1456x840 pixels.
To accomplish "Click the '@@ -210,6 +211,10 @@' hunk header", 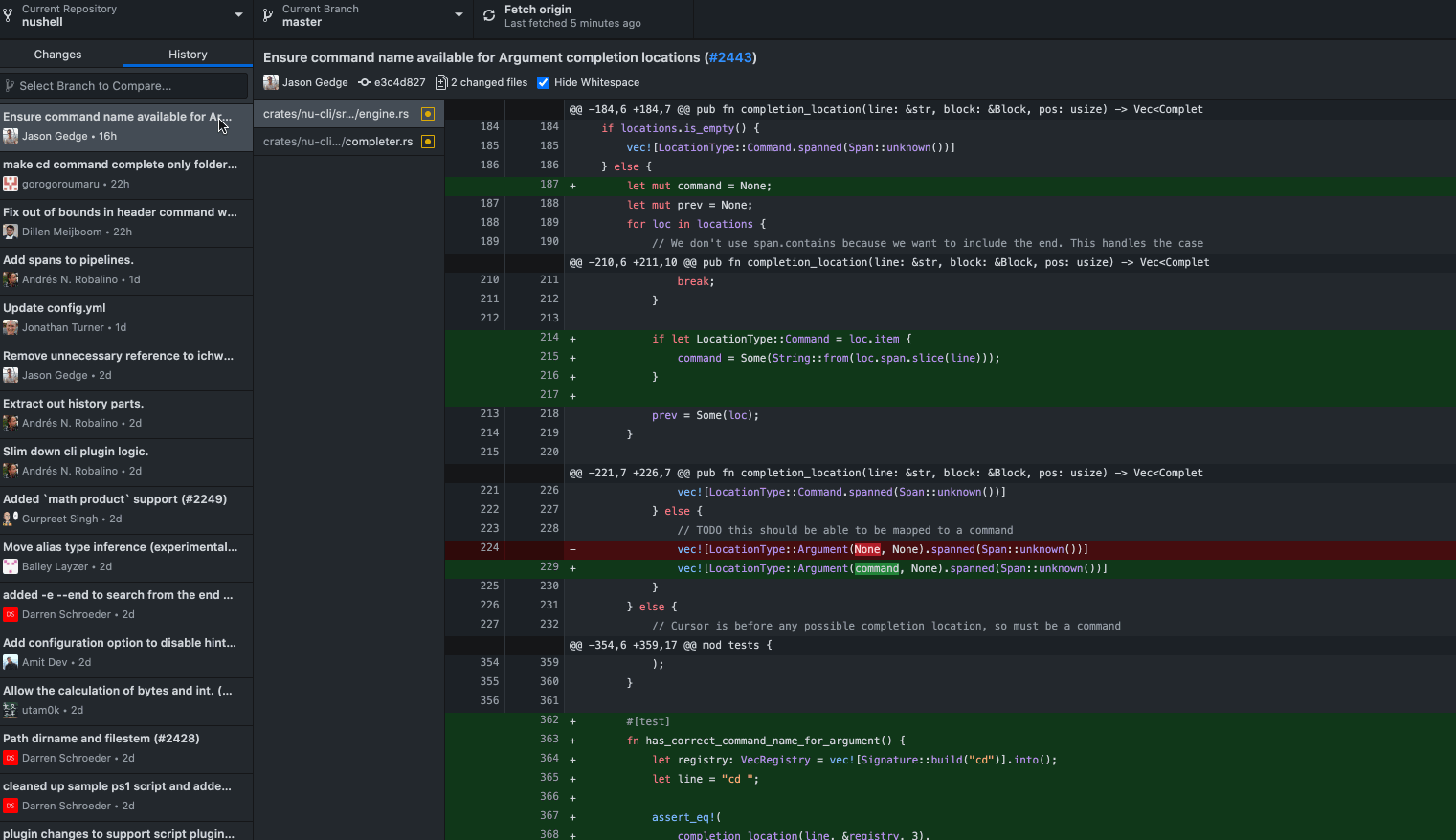I will tap(951, 262).
